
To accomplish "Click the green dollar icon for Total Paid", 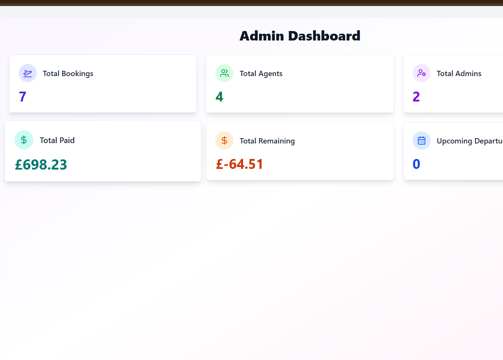I will pyautogui.click(x=24, y=140).
